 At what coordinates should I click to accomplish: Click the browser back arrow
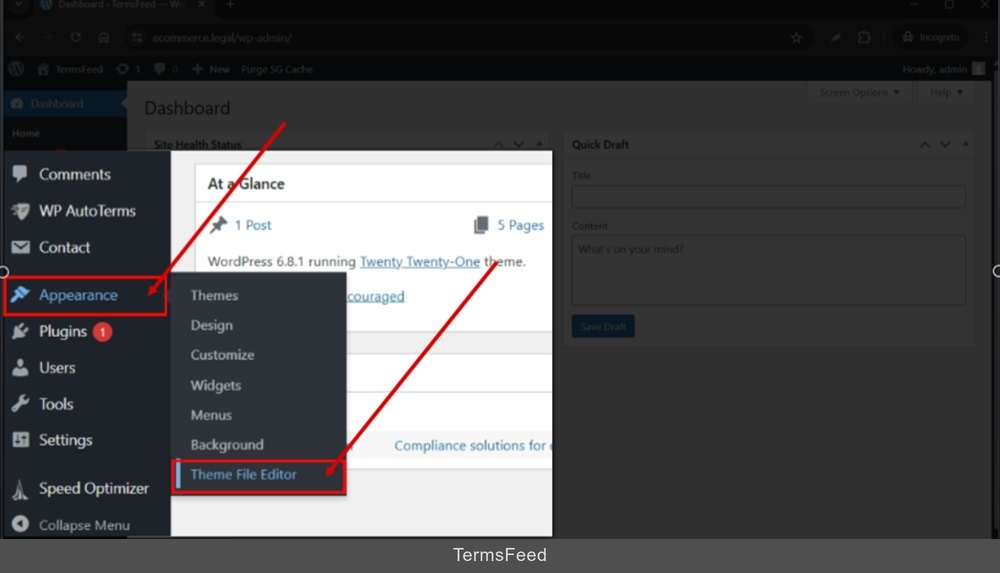[20, 38]
